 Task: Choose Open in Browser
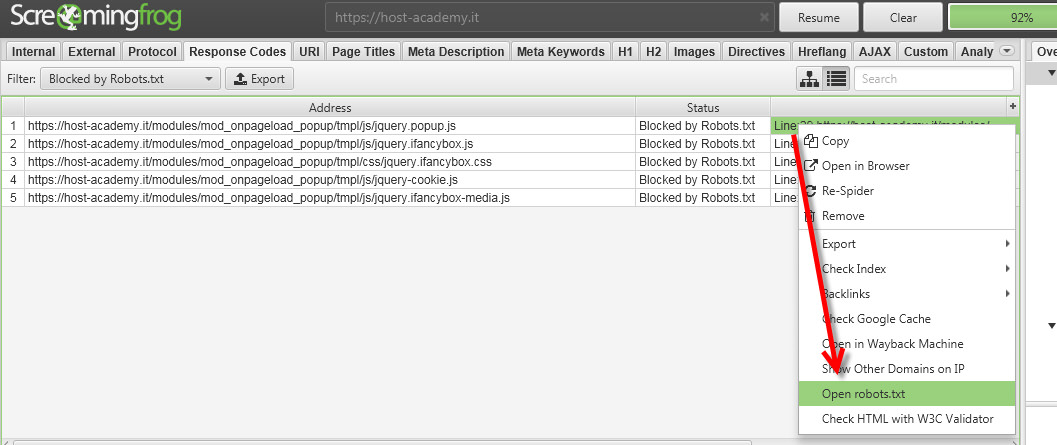pos(907,166)
